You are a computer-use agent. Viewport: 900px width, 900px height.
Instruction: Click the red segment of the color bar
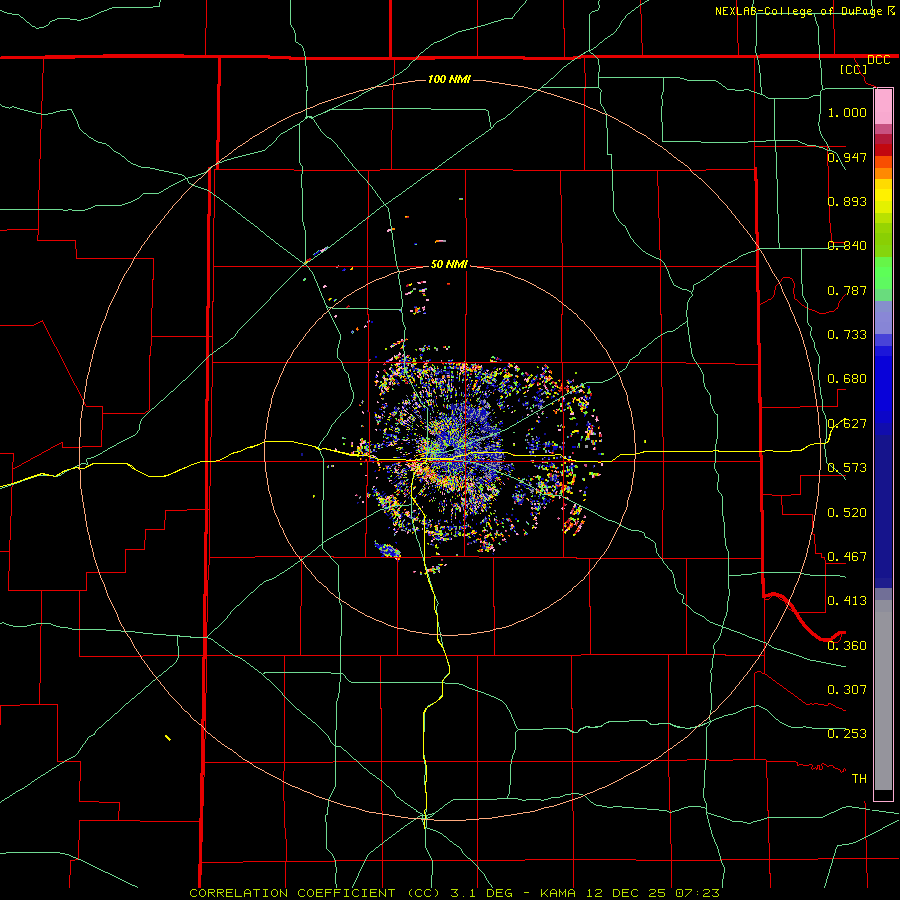point(883,150)
